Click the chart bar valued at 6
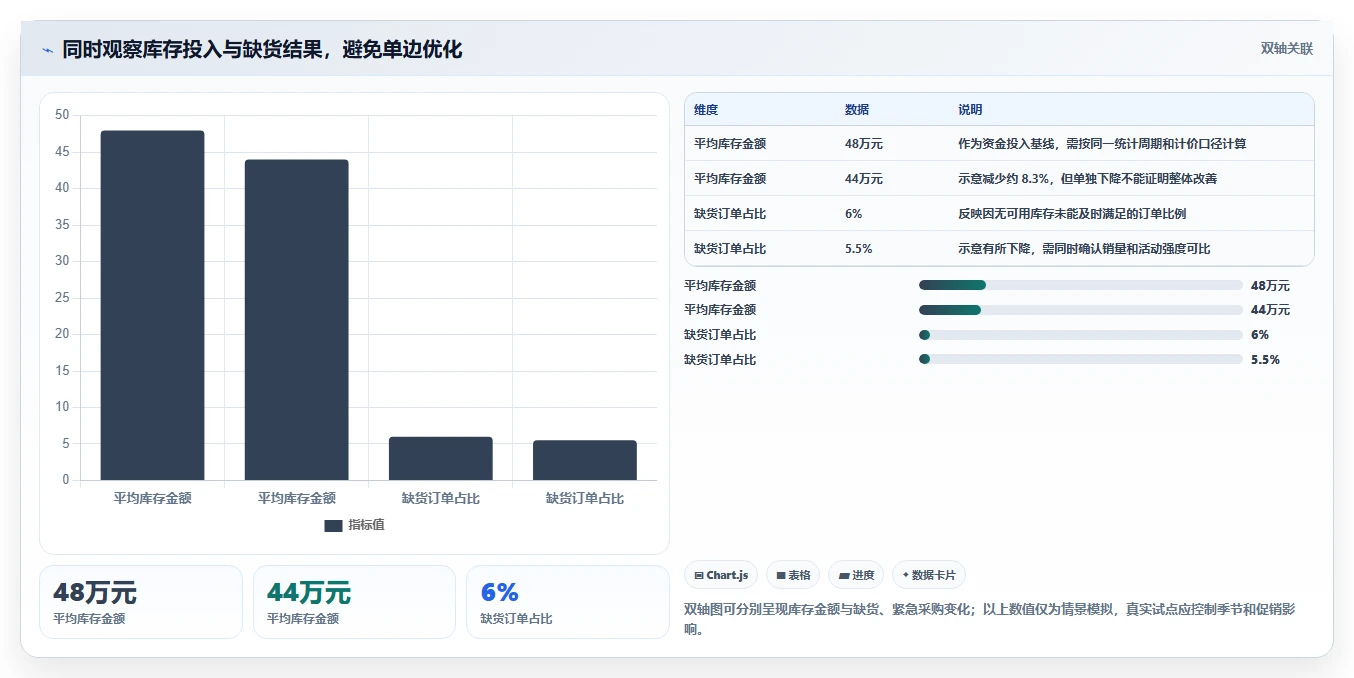The width and height of the screenshot is (1354, 678). 441,458
